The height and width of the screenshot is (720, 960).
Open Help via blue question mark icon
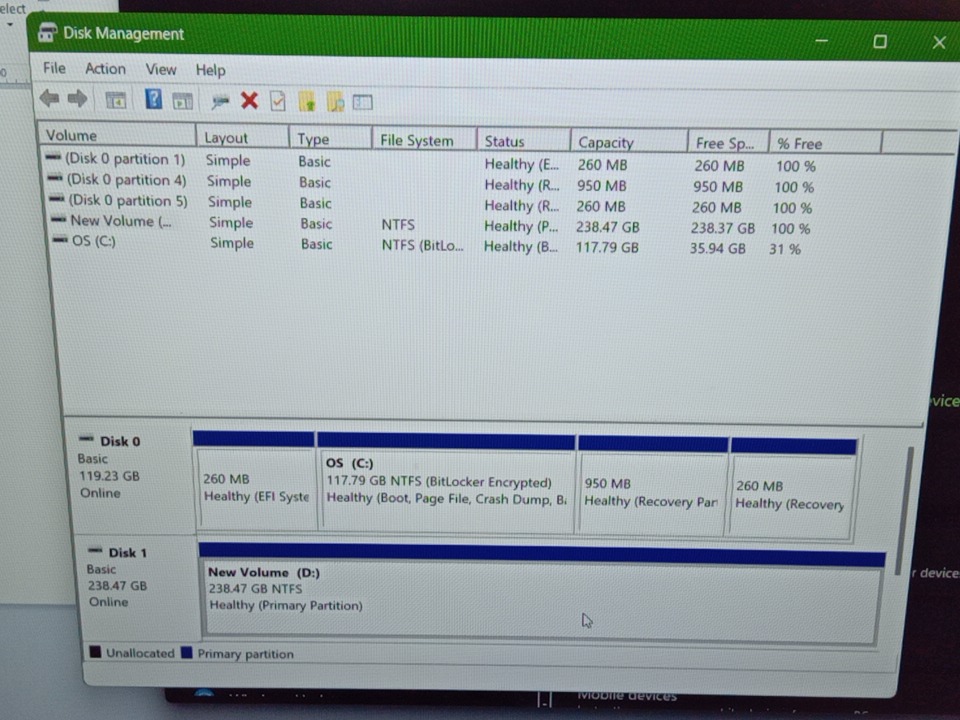153,99
